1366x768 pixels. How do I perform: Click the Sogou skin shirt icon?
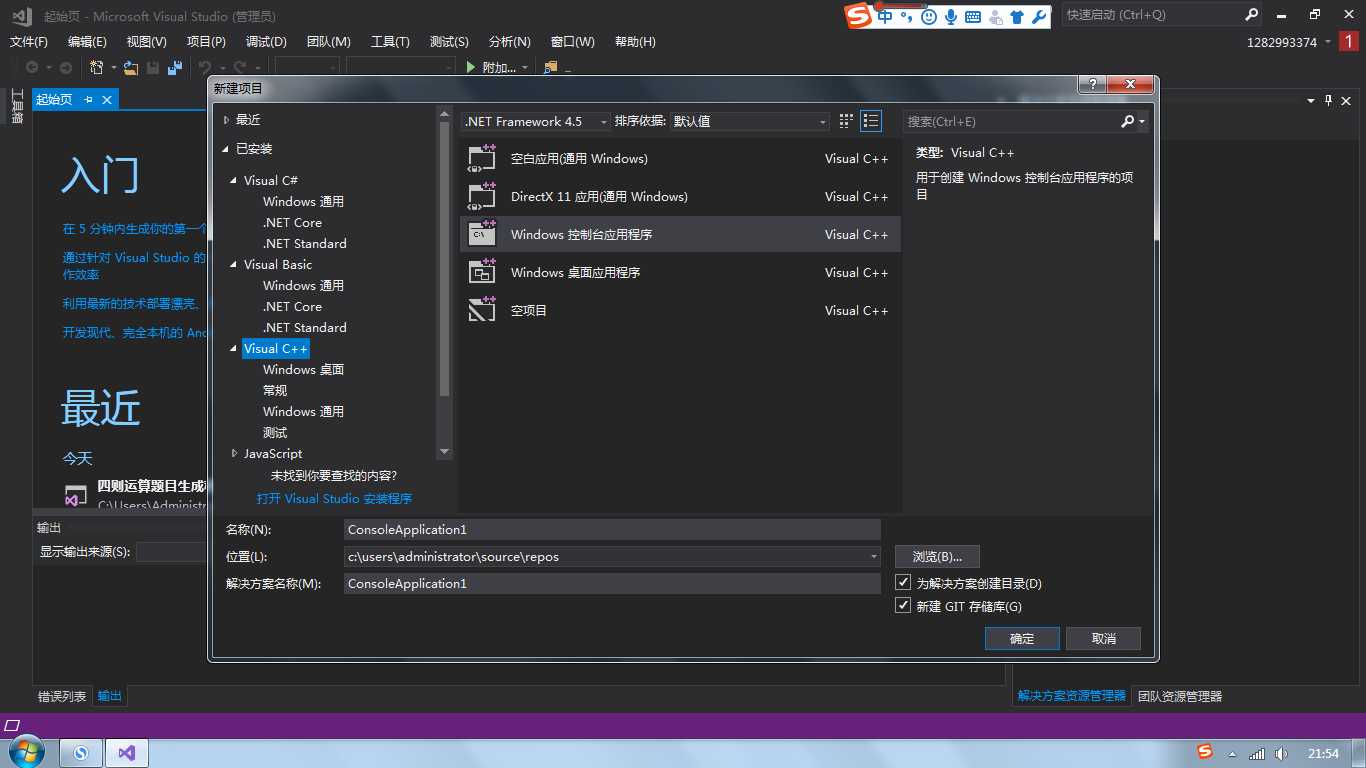[x=1017, y=17]
